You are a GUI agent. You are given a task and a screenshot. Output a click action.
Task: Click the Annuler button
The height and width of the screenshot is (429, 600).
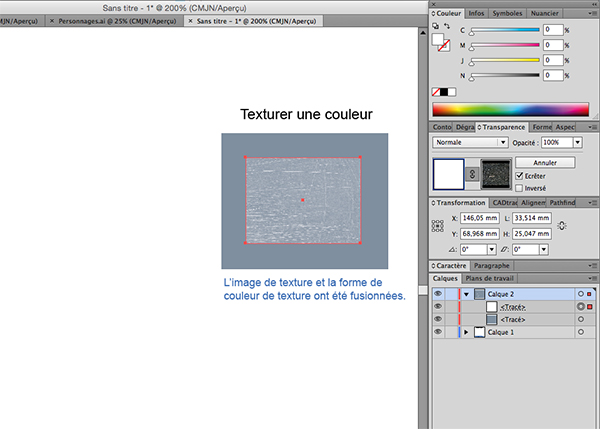tap(544, 162)
